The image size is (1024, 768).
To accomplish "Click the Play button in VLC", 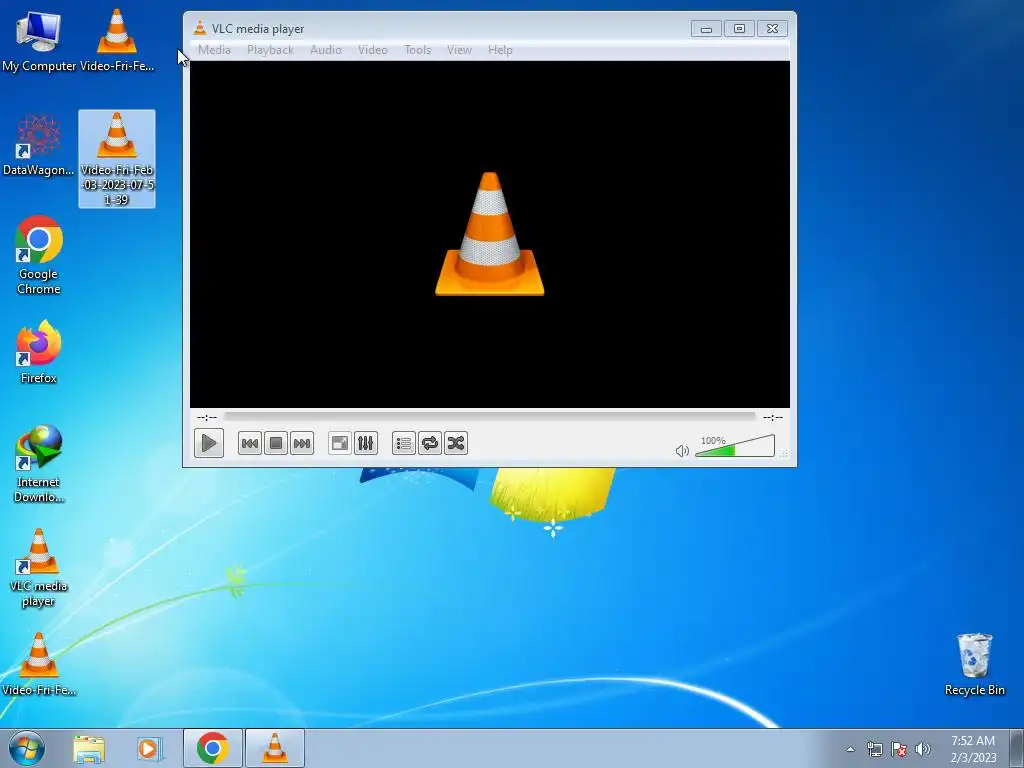I will point(209,443).
